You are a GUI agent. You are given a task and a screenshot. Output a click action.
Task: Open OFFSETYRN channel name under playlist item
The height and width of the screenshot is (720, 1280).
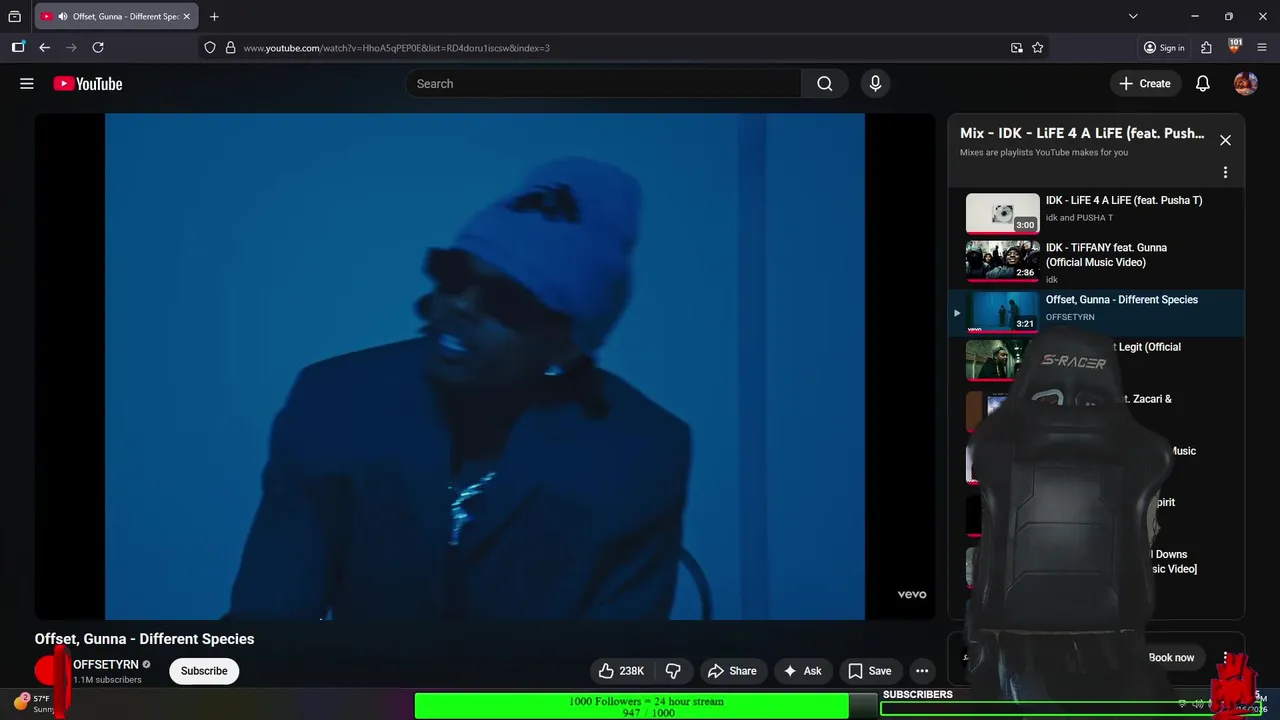tap(1070, 317)
